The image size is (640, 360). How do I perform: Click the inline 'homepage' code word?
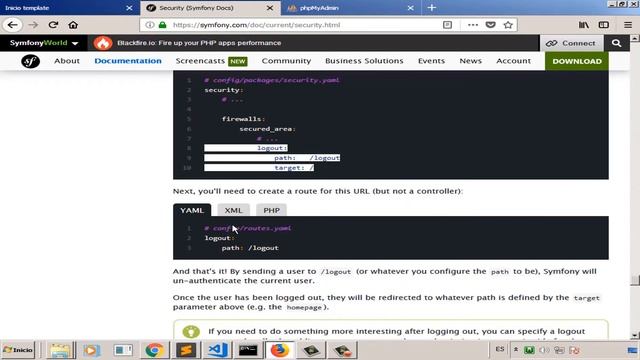(304, 307)
